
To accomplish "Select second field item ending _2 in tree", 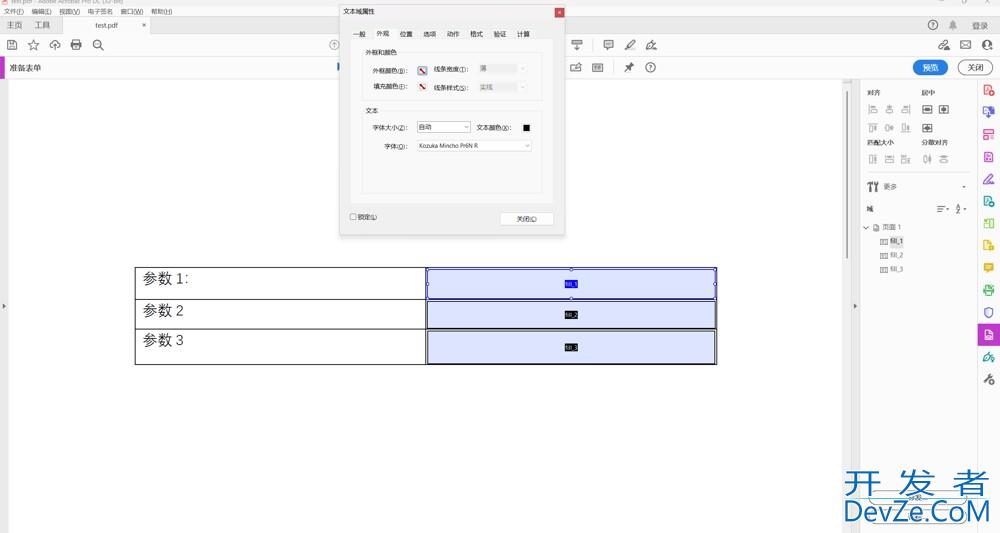I will click(x=892, y=256).
